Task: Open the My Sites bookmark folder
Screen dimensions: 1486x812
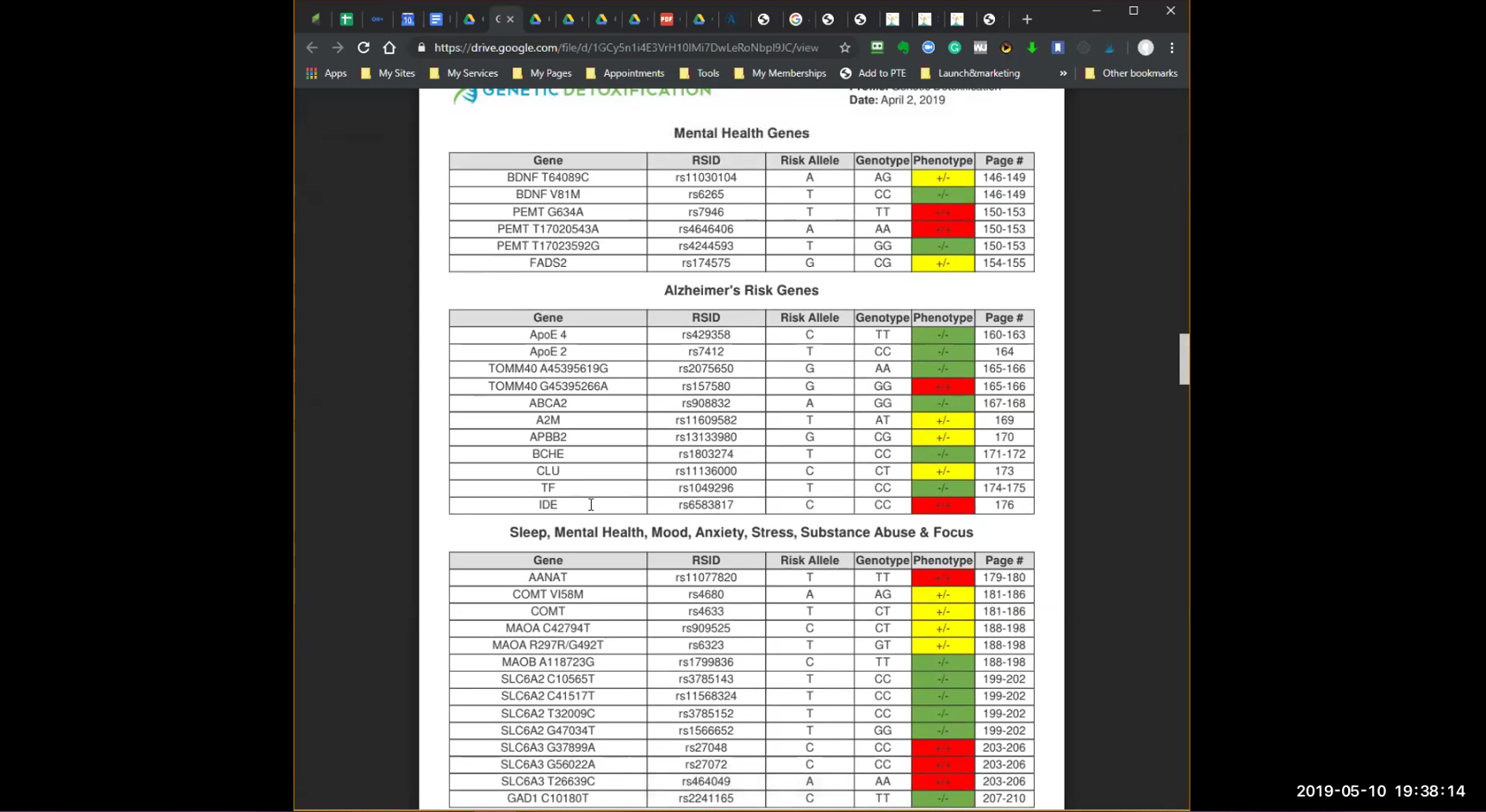Action: coord(388,73)
